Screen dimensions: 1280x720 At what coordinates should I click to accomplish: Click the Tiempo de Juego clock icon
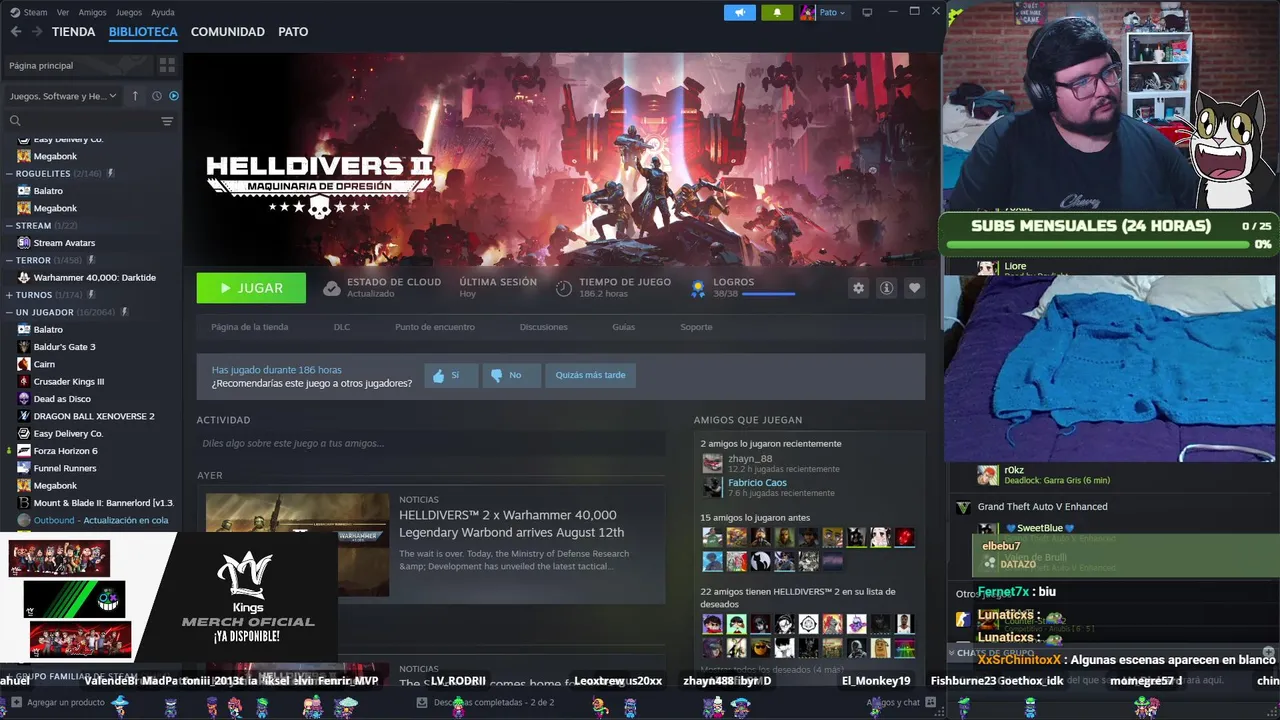(564, 288)
